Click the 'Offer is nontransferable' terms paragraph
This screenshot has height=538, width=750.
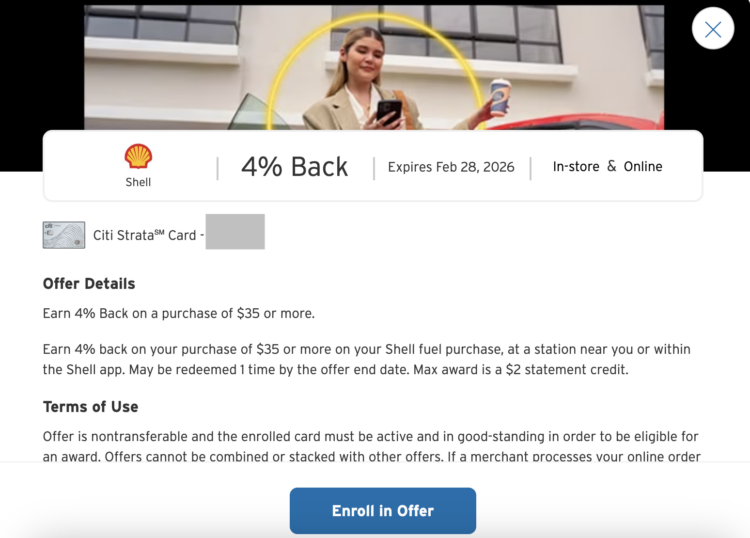(x=371, y=446)
